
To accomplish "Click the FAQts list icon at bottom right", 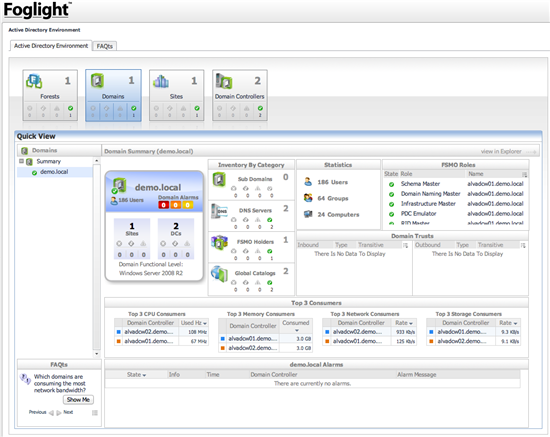I will 95,413.
